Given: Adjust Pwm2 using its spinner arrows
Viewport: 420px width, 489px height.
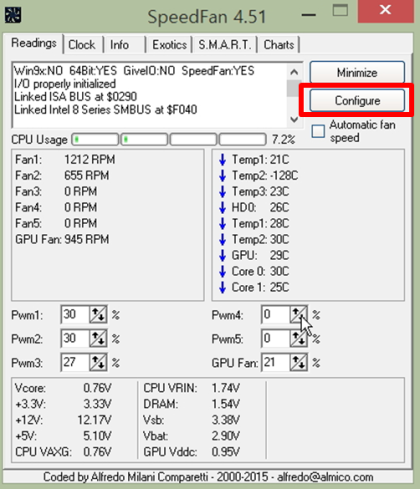Looking at the screenshot, I should pos(98,338).
